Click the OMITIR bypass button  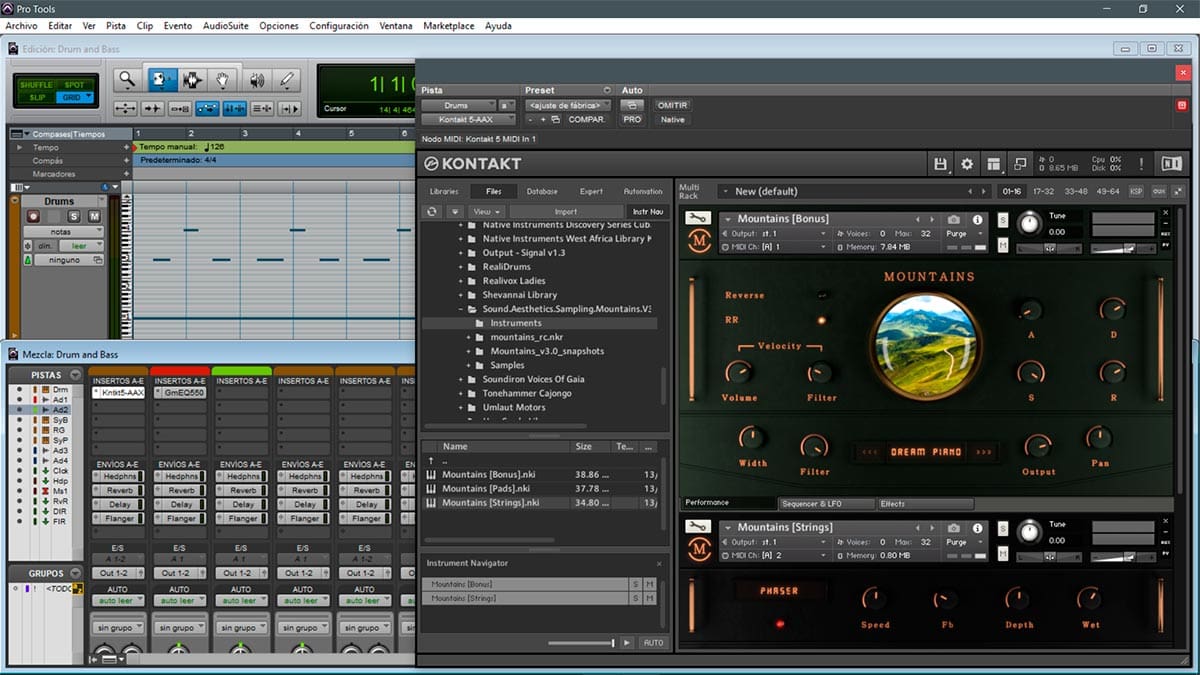click(x=672, y=105)
